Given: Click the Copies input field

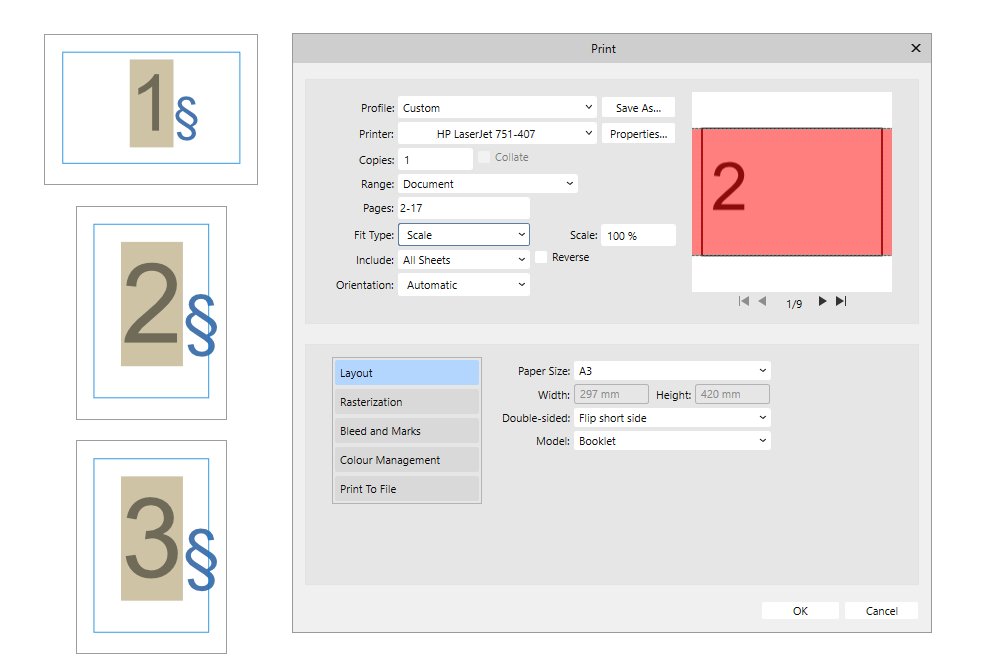Looking at the screenshot, I should pyautogui.click(x=435, y=160).
